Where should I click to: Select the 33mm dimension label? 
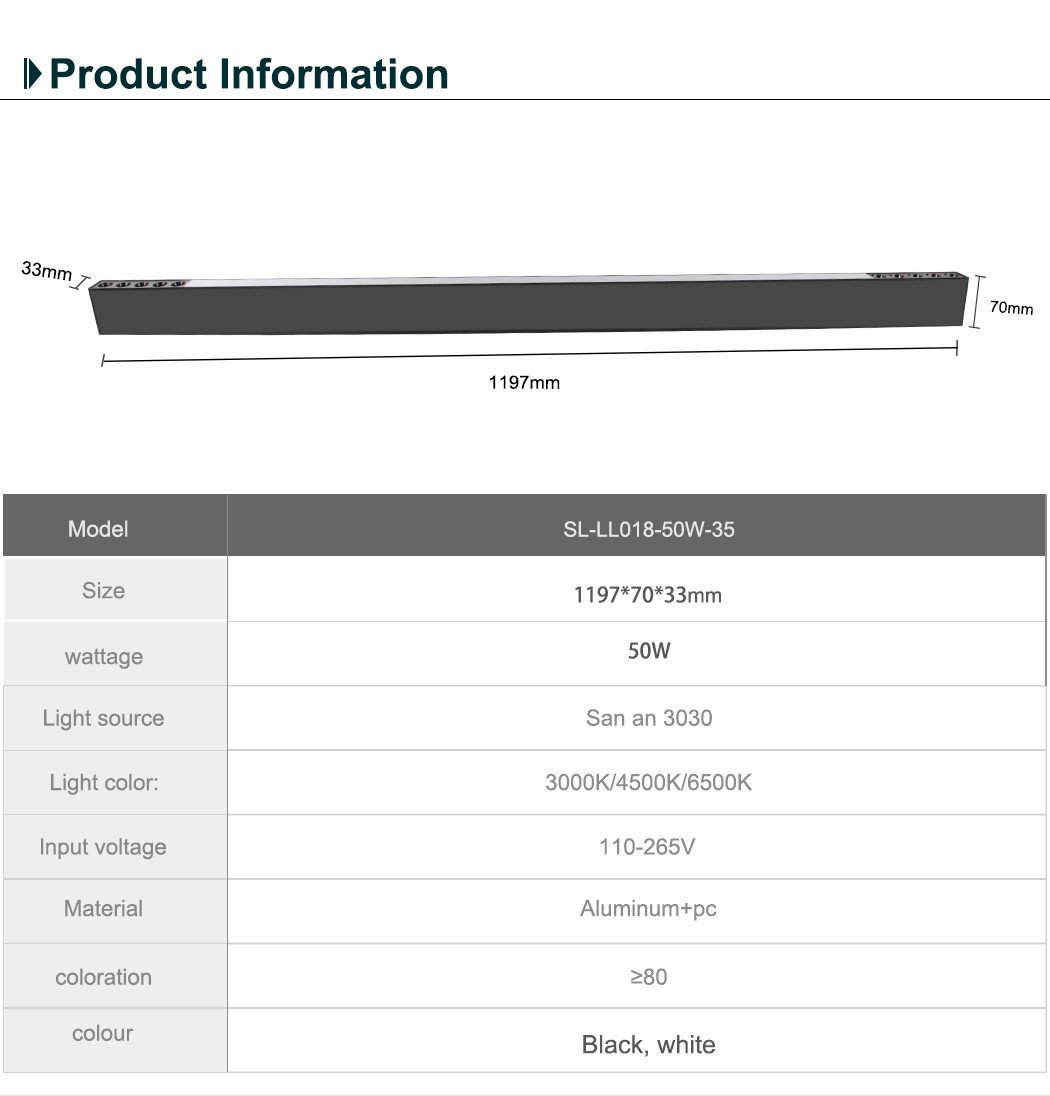point(46,271)
